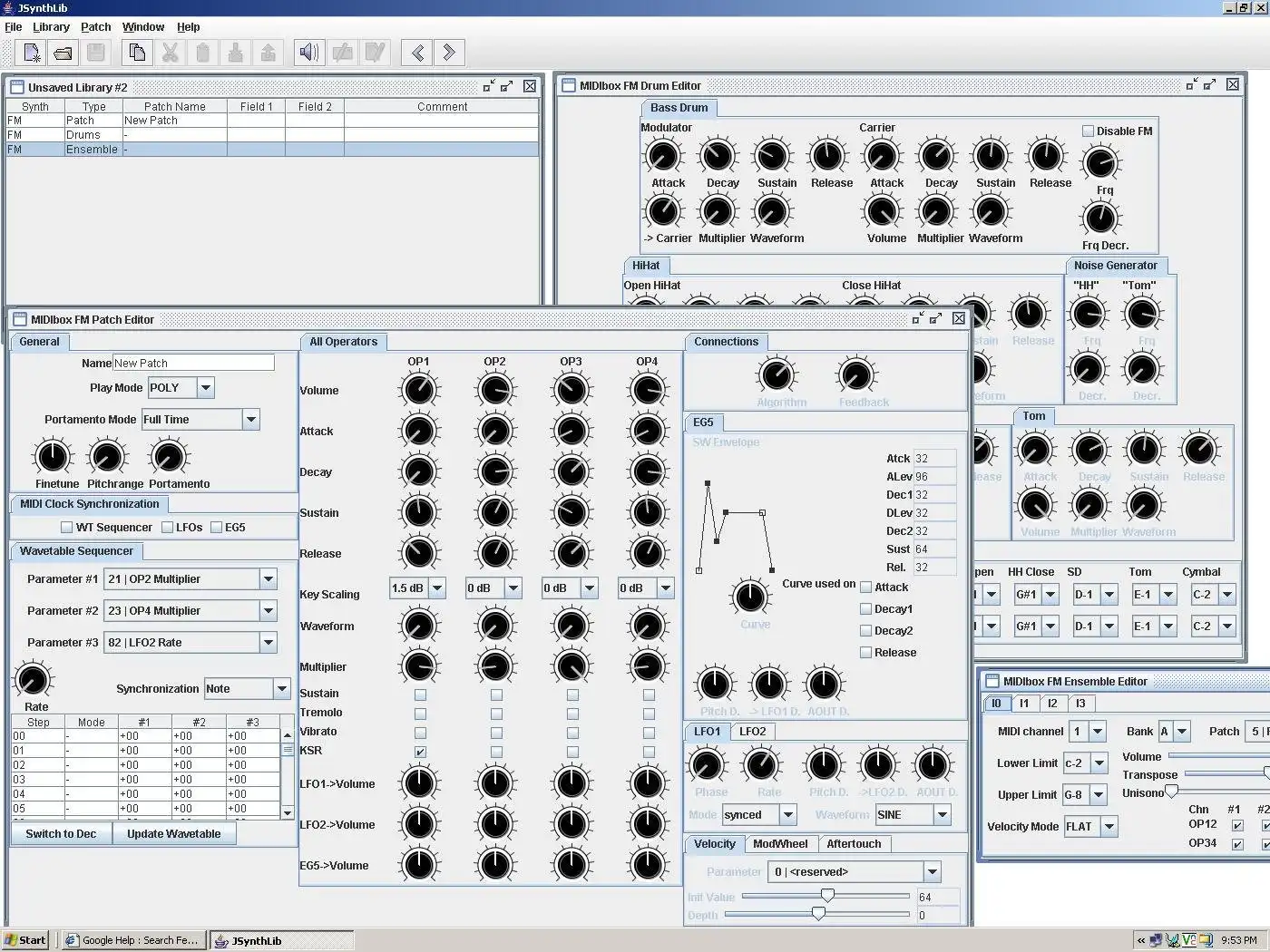Click the MIDIbox FM Patch Editor window icon

[20, 319]
